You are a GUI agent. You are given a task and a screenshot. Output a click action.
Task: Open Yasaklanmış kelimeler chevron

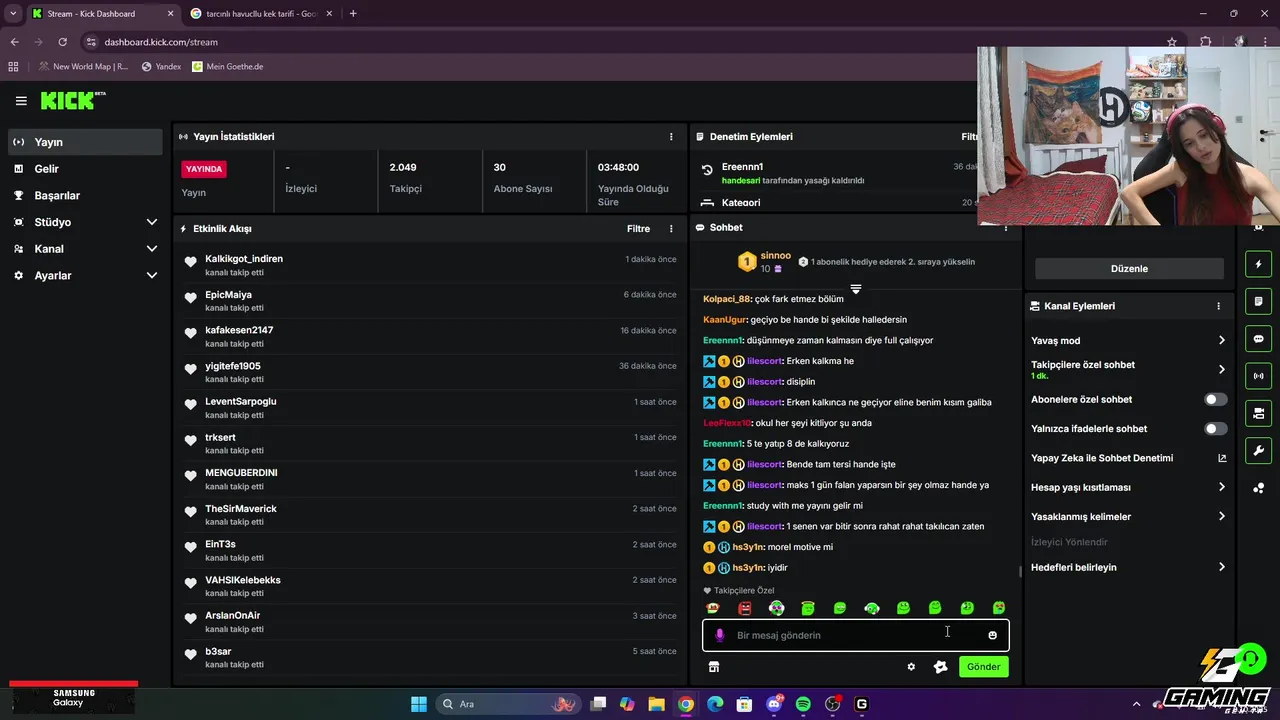[x=1221, y=516]
